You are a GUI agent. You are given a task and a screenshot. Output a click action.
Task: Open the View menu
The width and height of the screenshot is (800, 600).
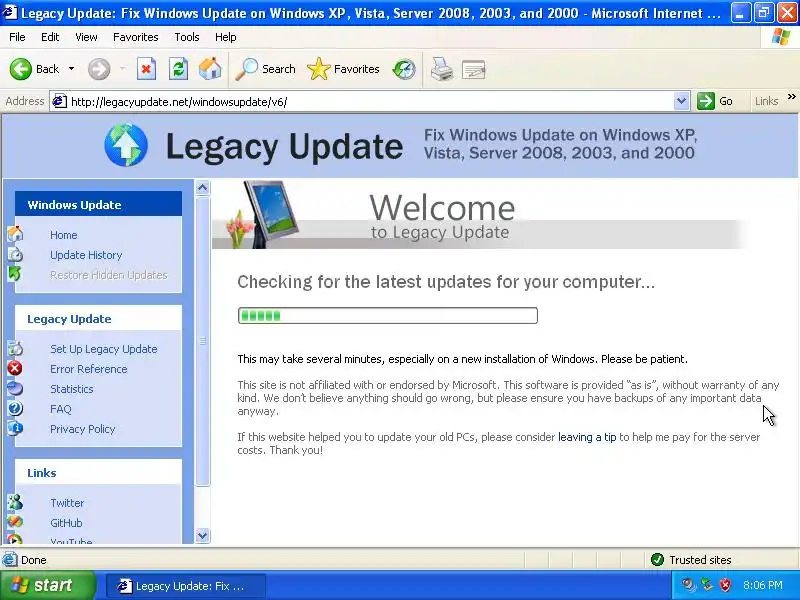[x=86, y=37]
